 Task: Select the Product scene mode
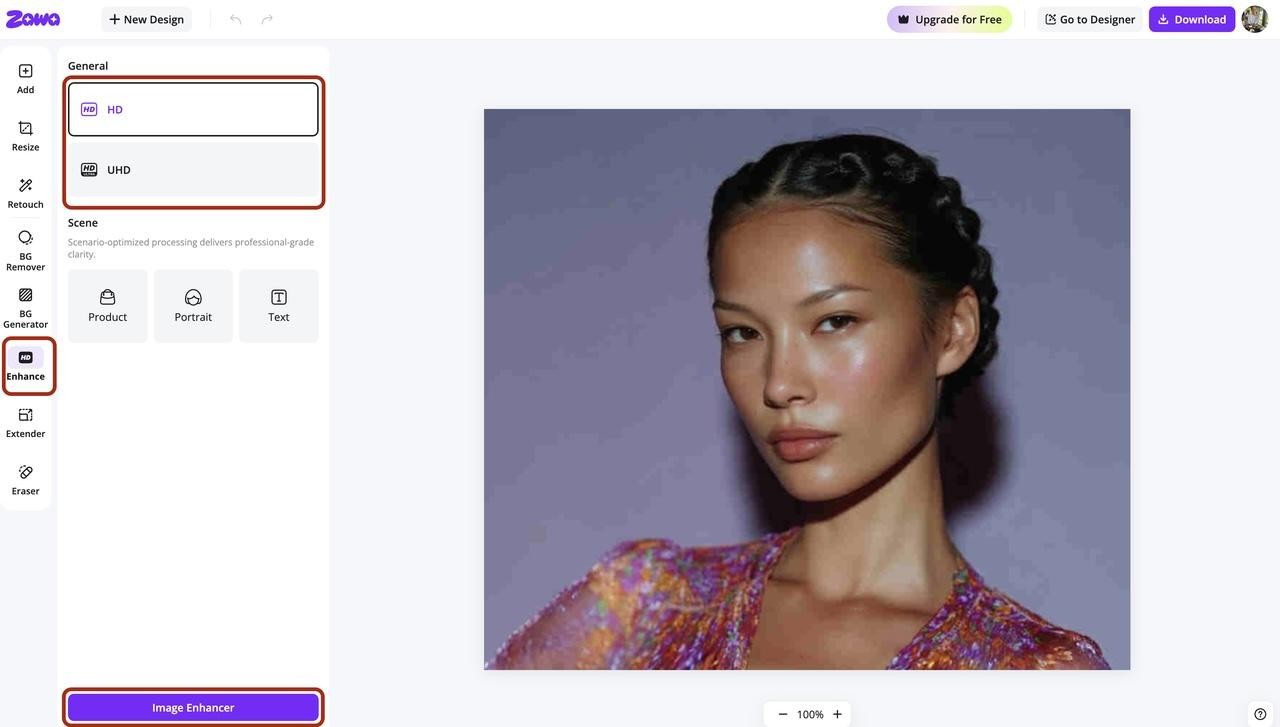pos(108,306)
